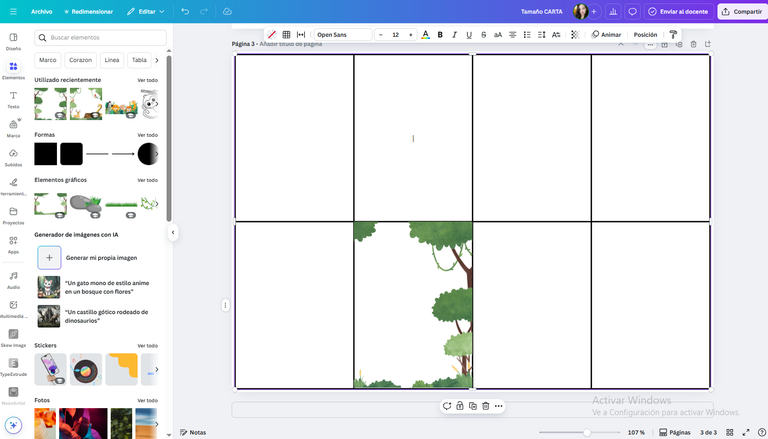Open the Apps side tab

coord(13,244)
